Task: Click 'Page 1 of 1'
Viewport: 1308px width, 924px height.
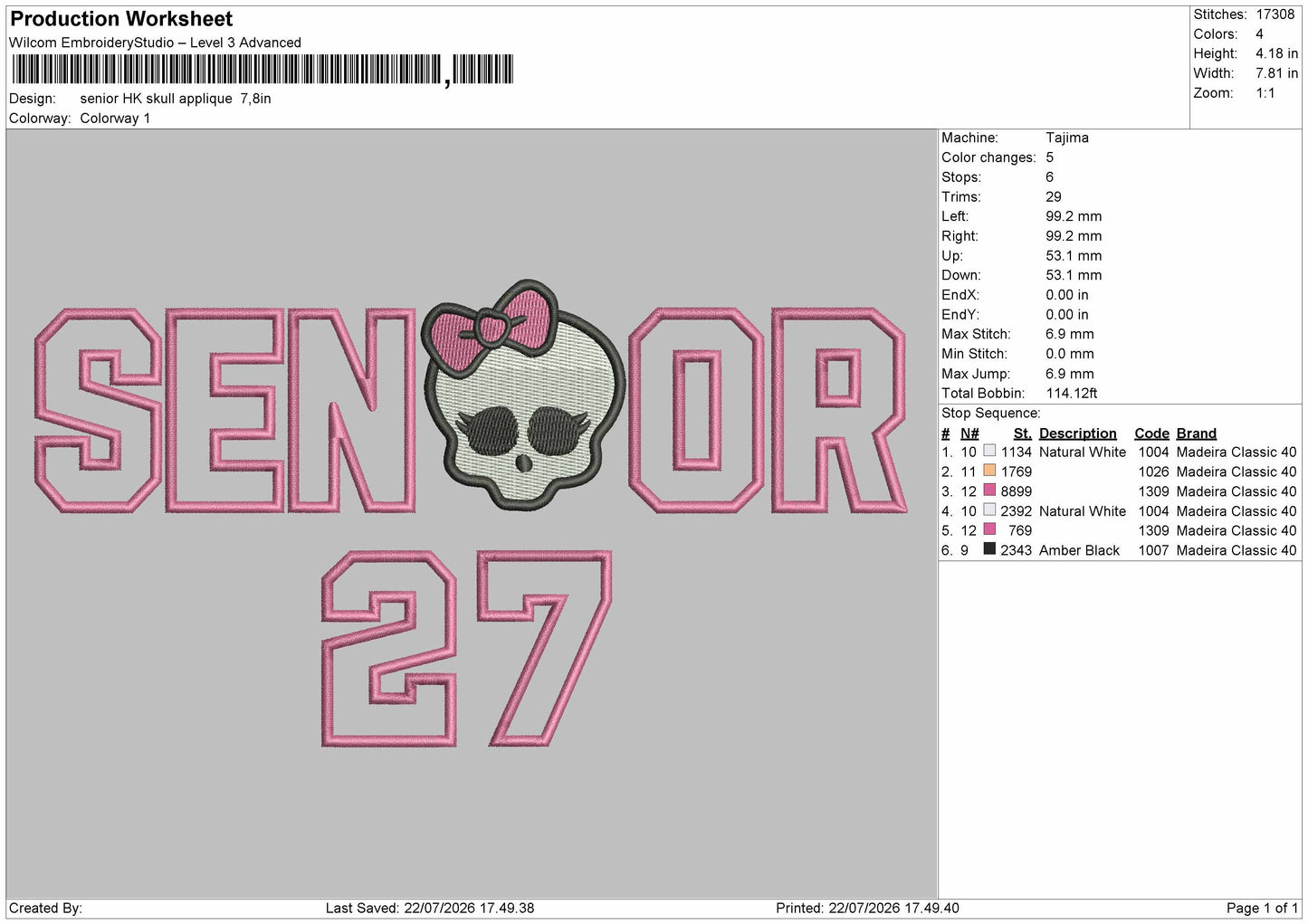Action: pyautogui.click(x=1262, y=908)
